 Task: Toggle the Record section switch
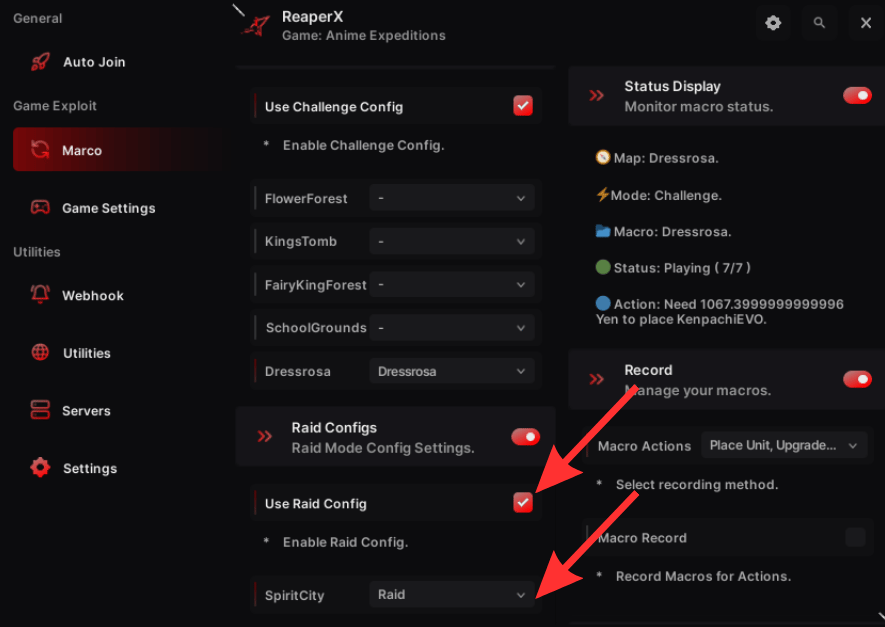click(x=857, y=379)
